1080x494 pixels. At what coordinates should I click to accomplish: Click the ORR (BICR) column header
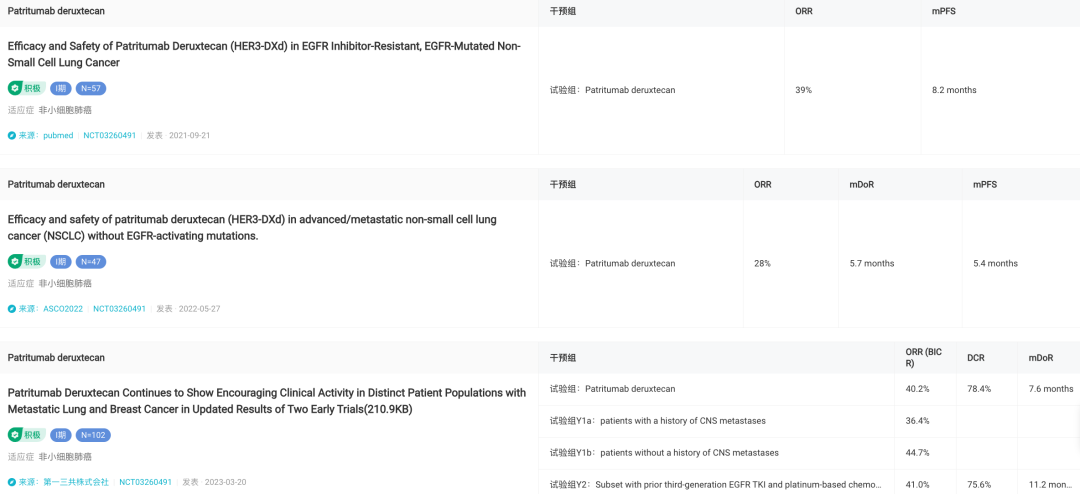(x=924, y=358)
